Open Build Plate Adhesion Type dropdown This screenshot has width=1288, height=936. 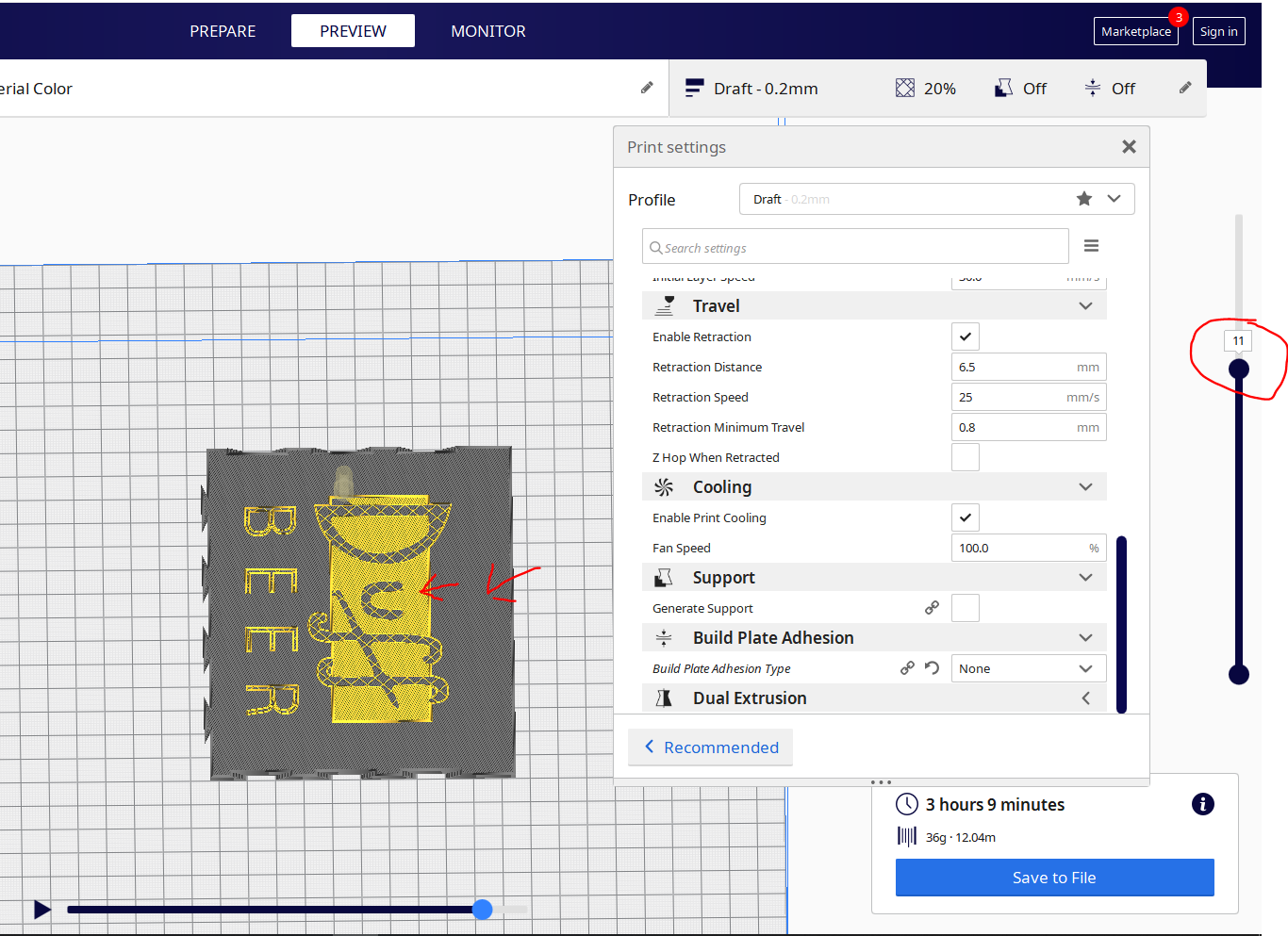1029,668
